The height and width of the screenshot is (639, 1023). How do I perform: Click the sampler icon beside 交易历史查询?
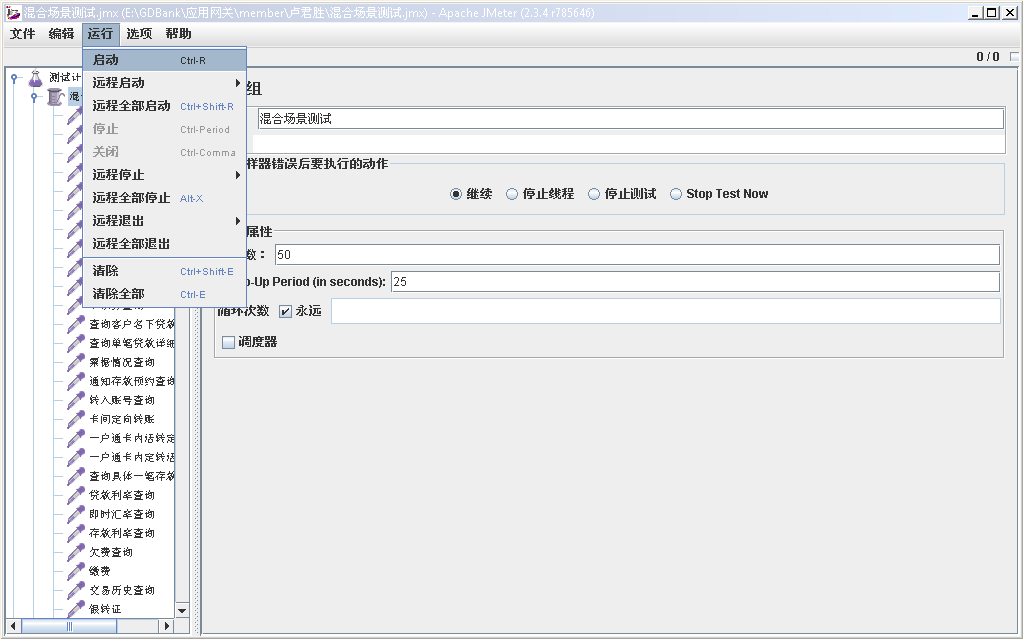(76, 590)
